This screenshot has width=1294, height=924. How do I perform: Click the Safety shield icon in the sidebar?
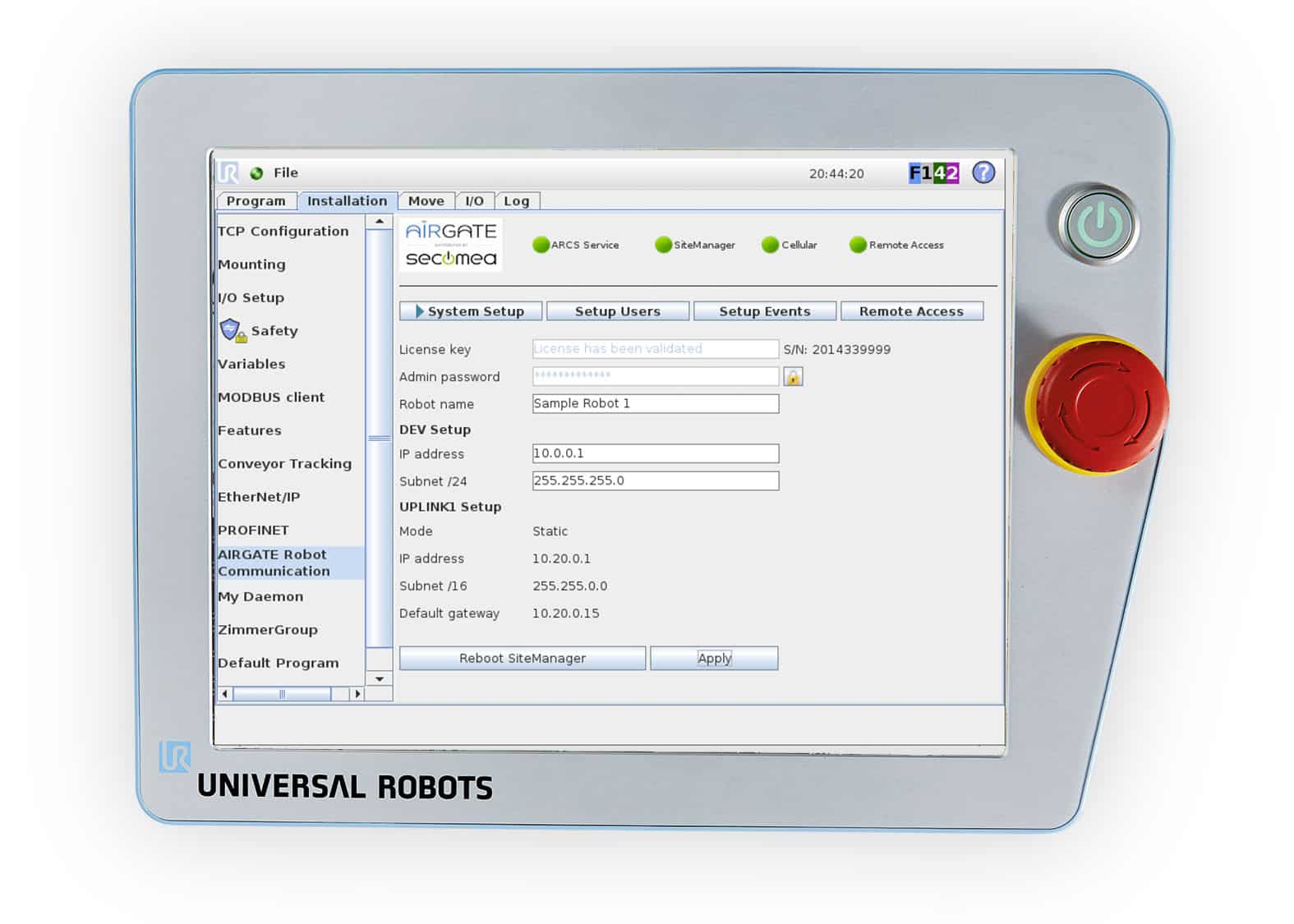pos(233,330)
